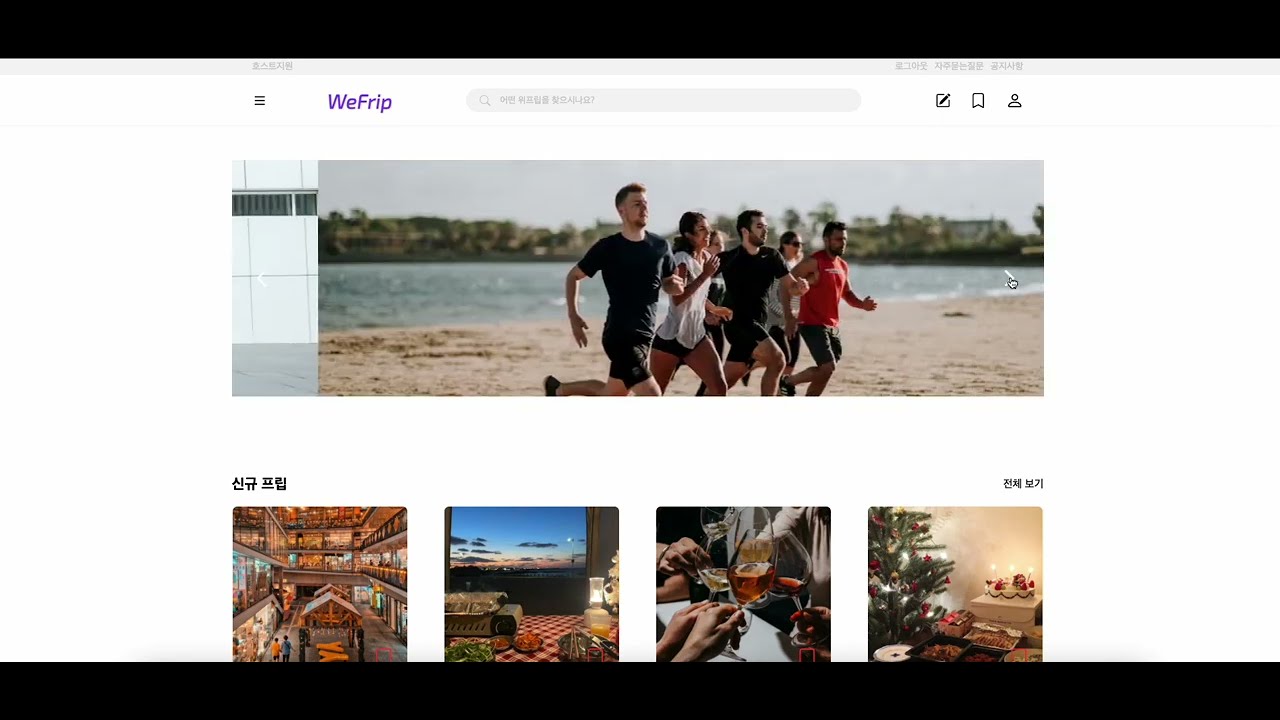Screen dimensions: 1280x720
Task: Click 로그아웃 to log out
Action: (x=911, y=66)
